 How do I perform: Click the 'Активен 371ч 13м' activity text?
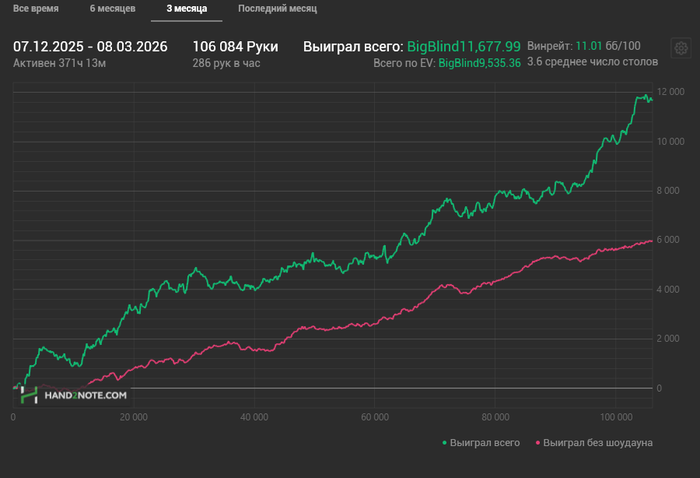59,63
